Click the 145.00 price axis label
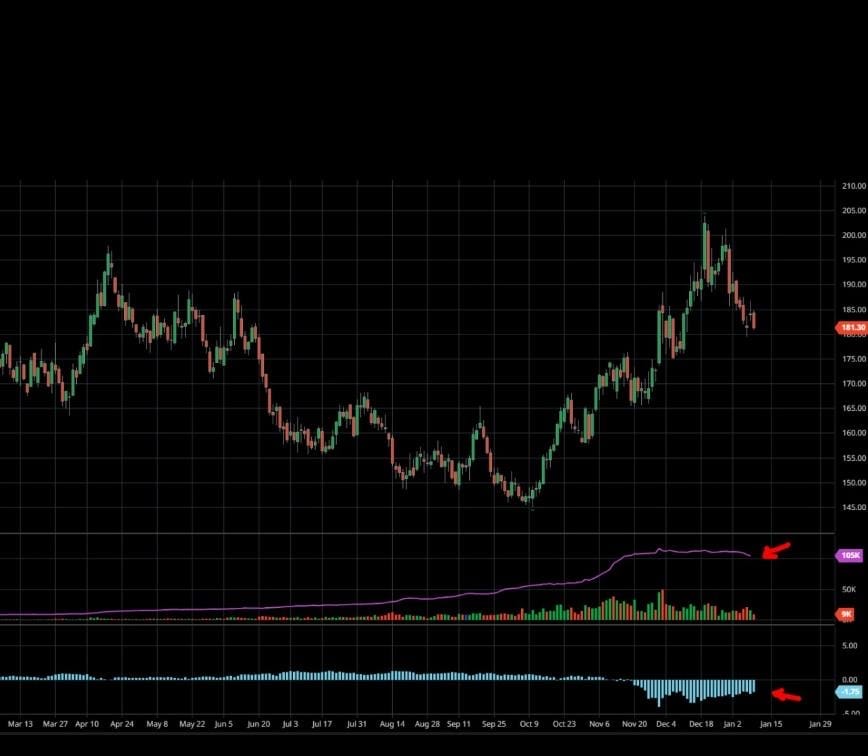Image resolution: width=868 pixels, height=756 pixels. [x=853, y=507]
